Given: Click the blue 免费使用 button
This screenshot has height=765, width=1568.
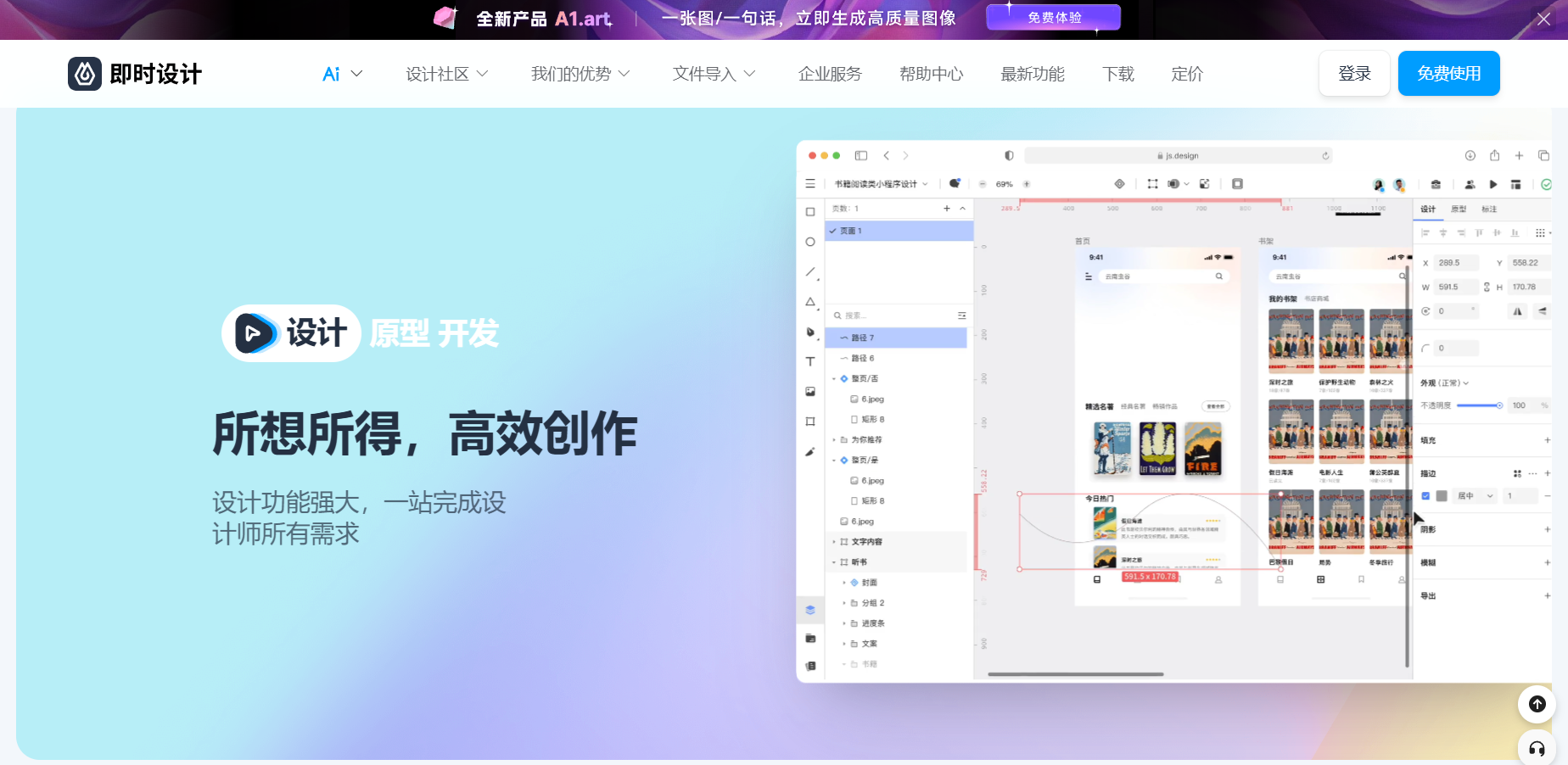Looking at the screenshot, I should click(1449, 73).
